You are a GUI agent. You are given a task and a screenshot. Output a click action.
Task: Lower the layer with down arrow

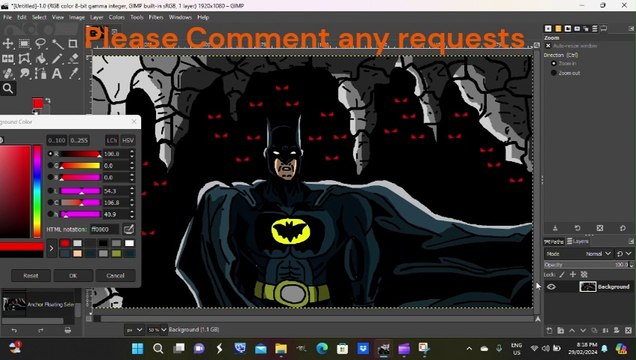click(x=583, y=330)
